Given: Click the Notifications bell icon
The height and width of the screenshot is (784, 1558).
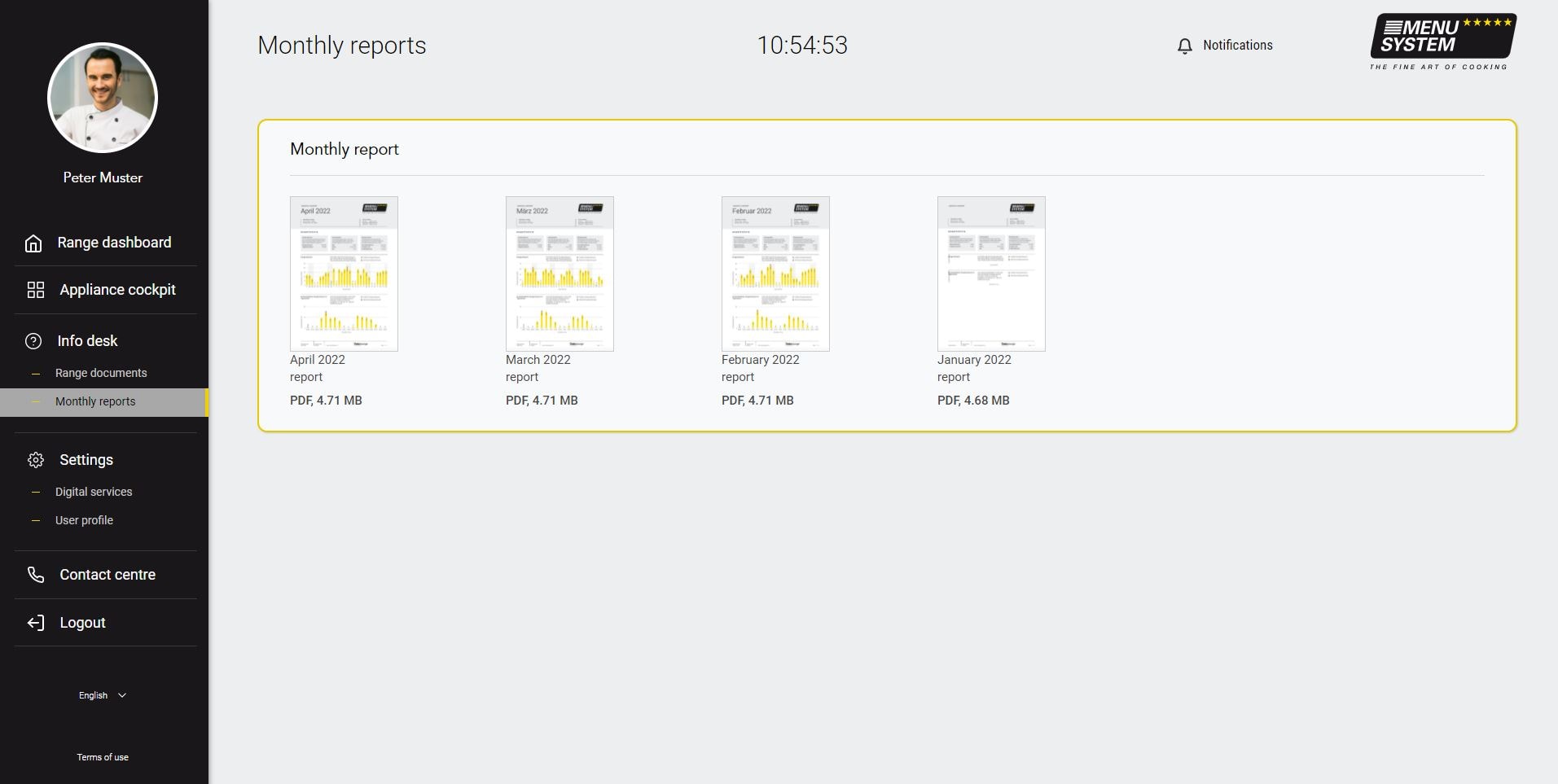Looking at the screenshot, I should click(1185, 46).
